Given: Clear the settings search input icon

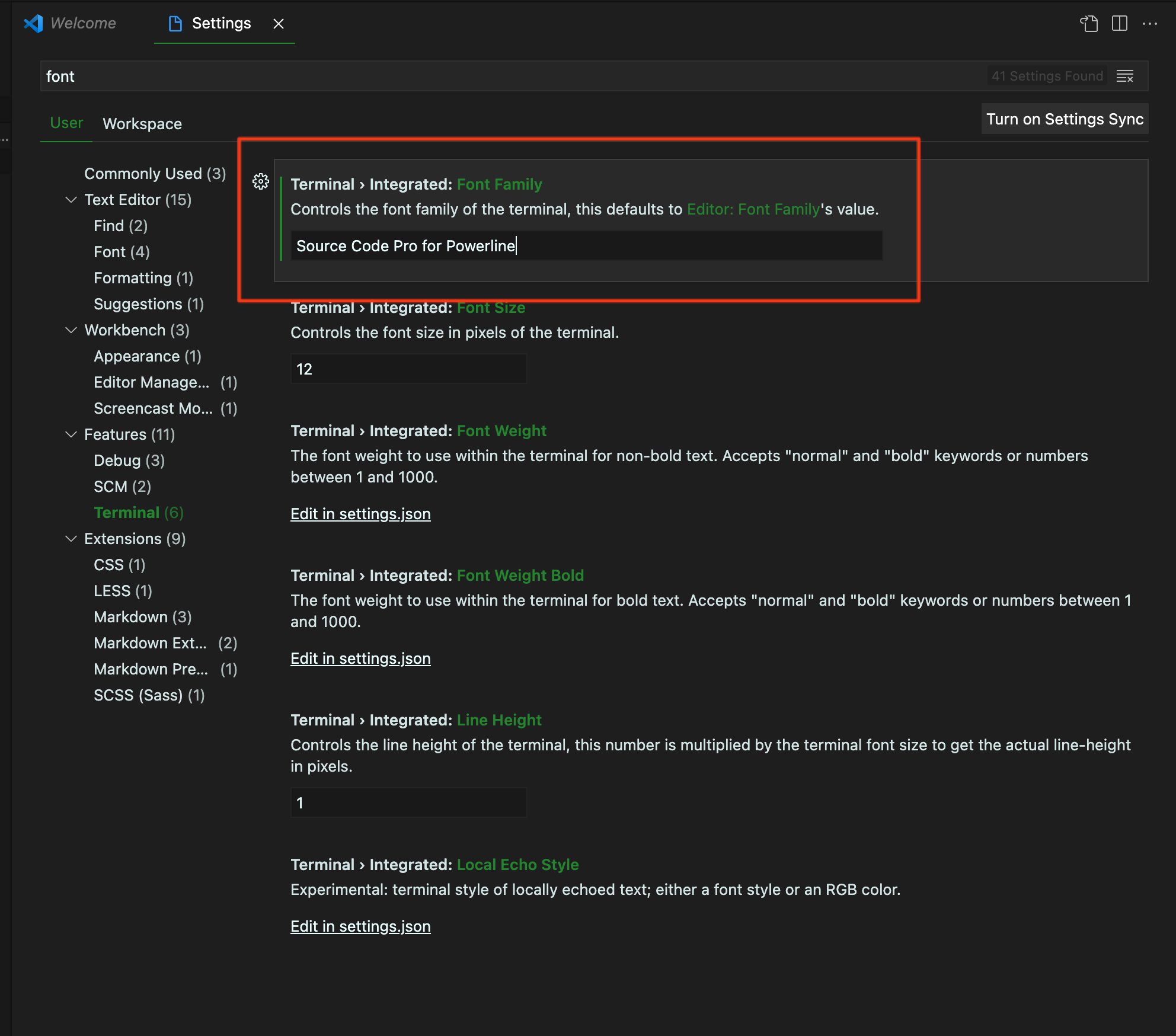Looking at the screenshot, I should click(x=1124, y=76).
